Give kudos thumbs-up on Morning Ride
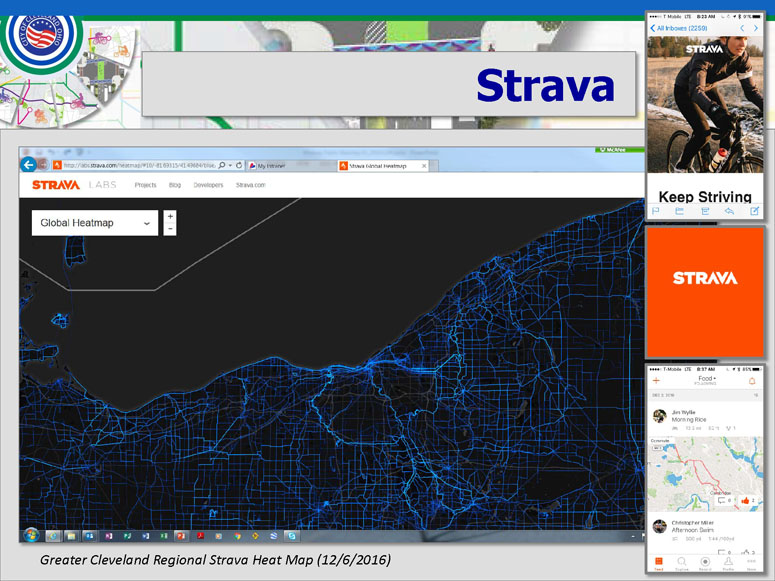 (747, 500)
